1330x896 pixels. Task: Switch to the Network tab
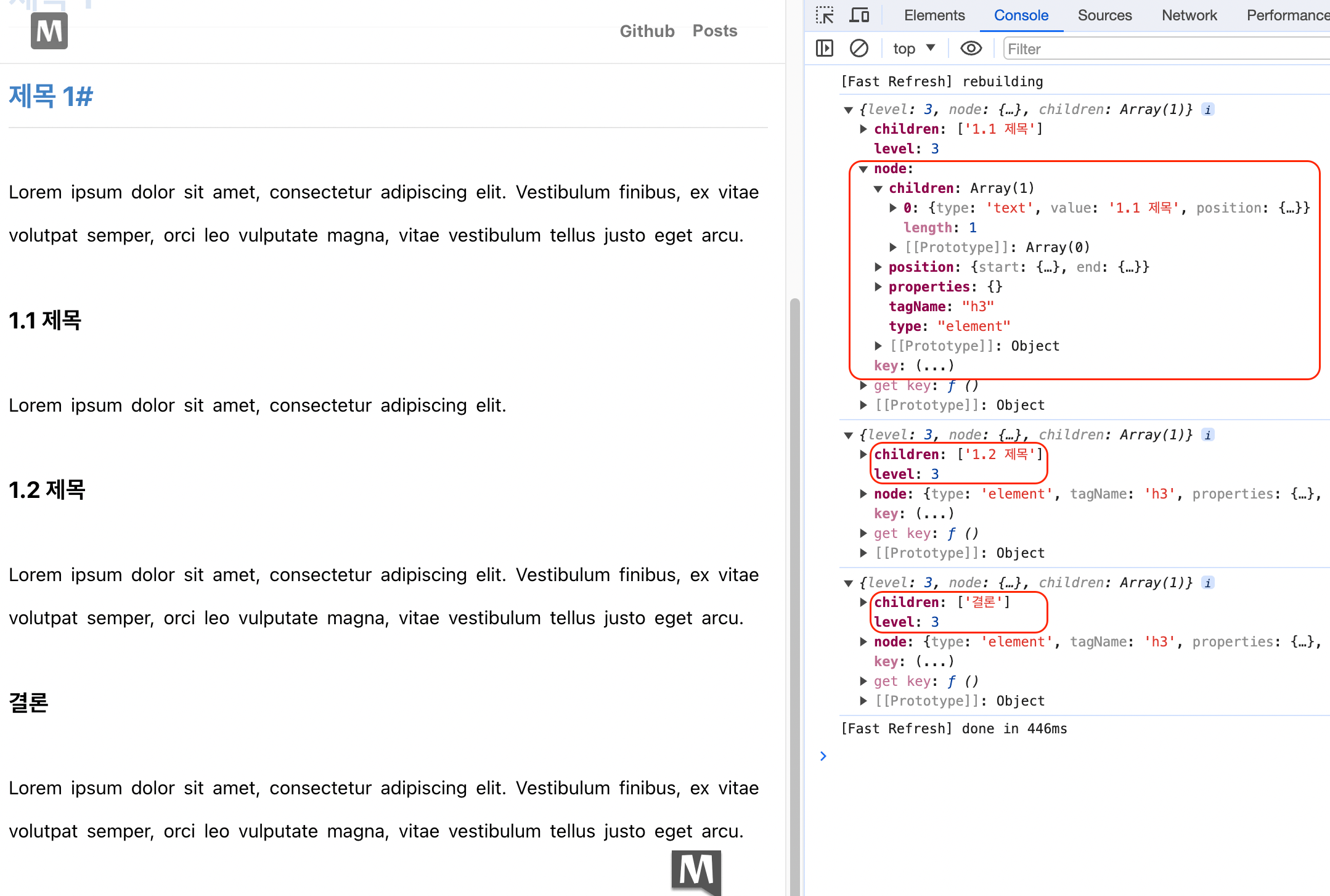tap(1189, 15)
